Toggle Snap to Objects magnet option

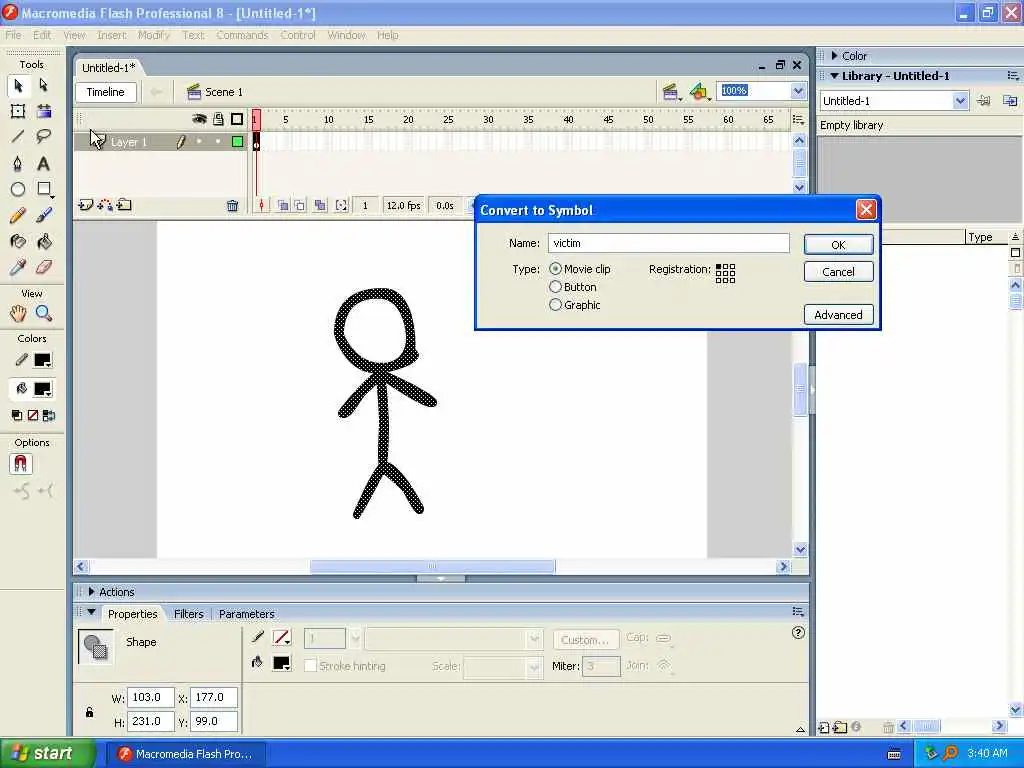pos(21,464)
